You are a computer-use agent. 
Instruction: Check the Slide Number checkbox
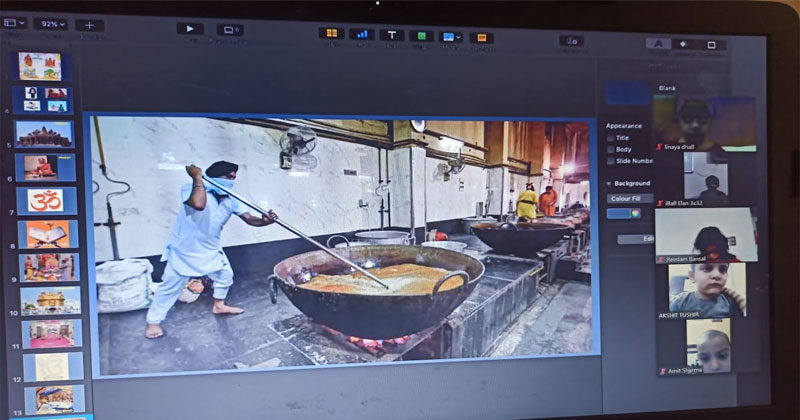pyautogui.click(x=611, y=160)
